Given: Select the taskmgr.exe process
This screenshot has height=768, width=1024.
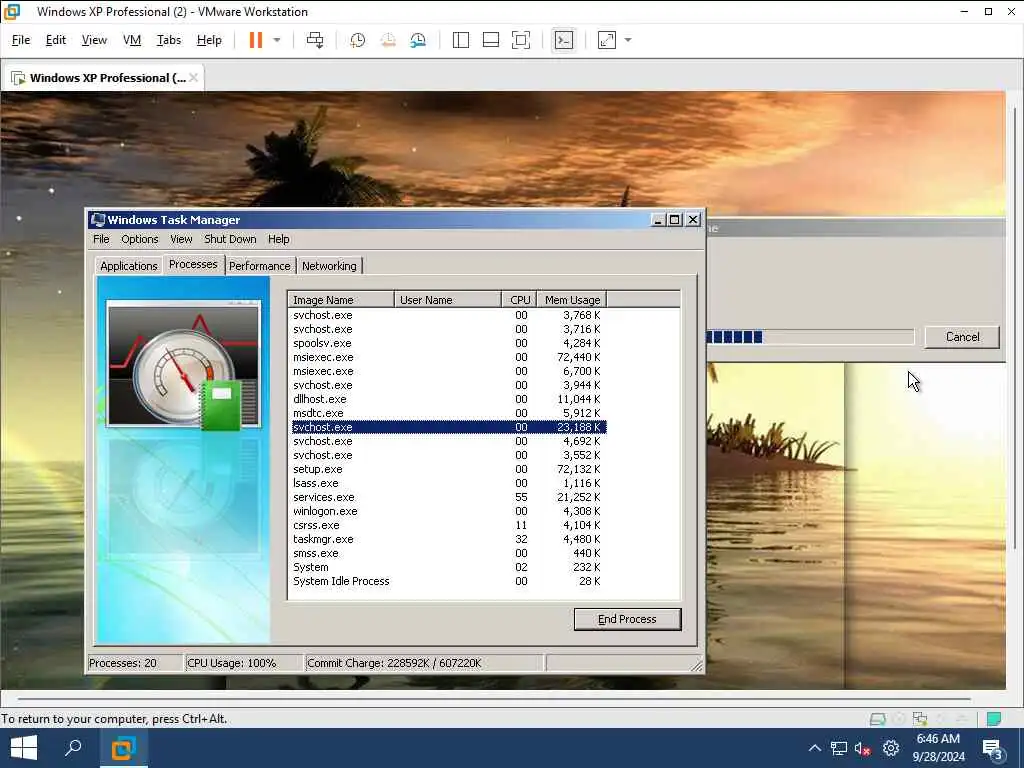Looking at the screenshot, I should (449, 539).
